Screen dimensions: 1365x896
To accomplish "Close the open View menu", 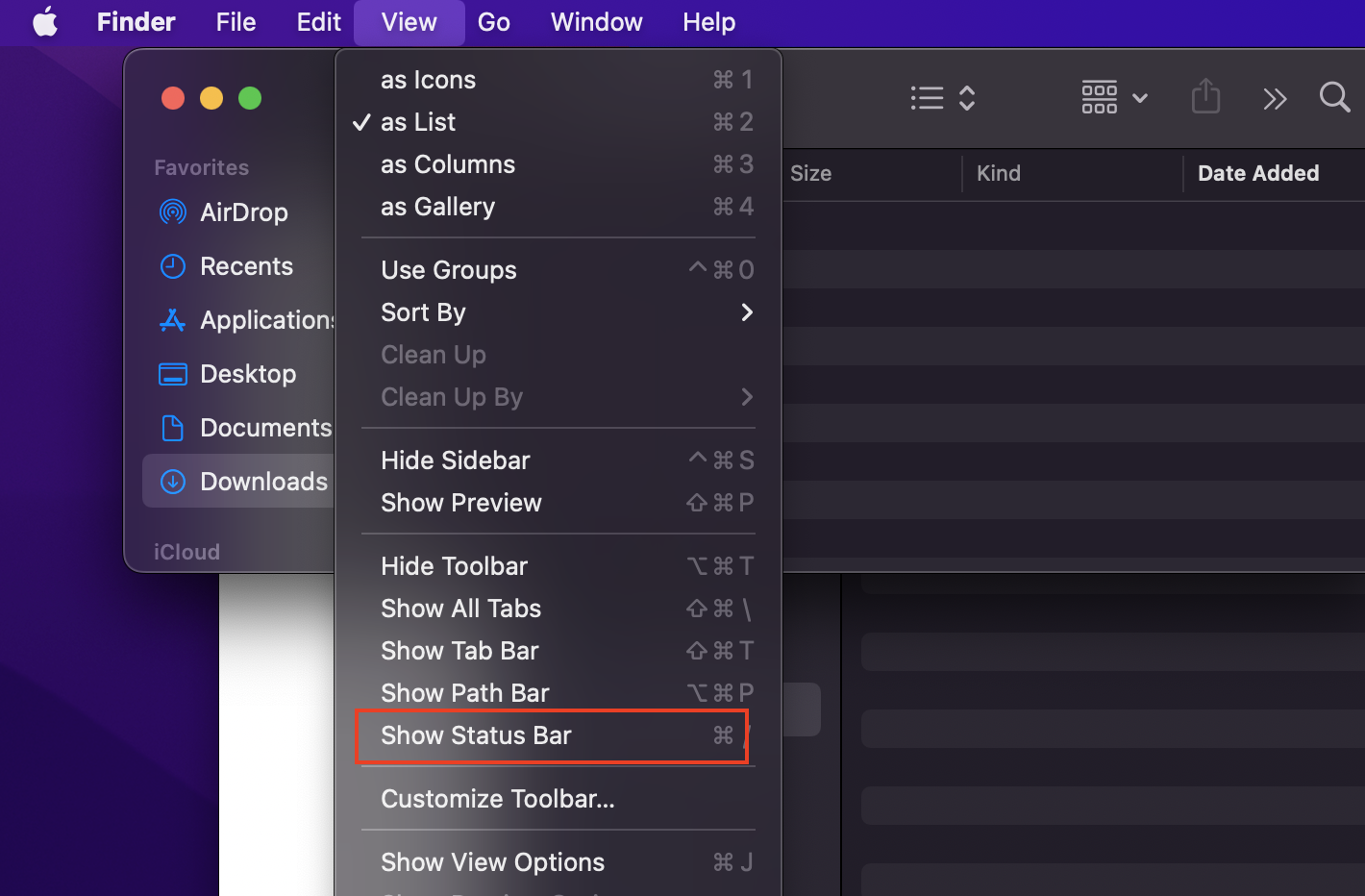I will point(409,21).
